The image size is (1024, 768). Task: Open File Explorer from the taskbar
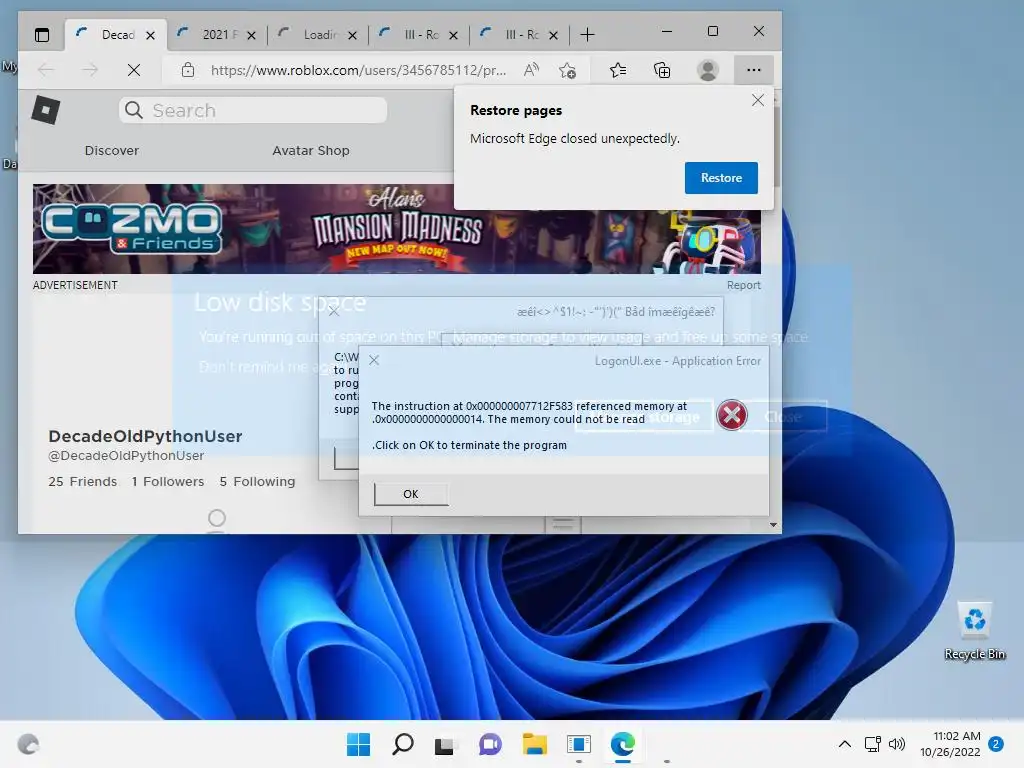click(x=535, y=744)
